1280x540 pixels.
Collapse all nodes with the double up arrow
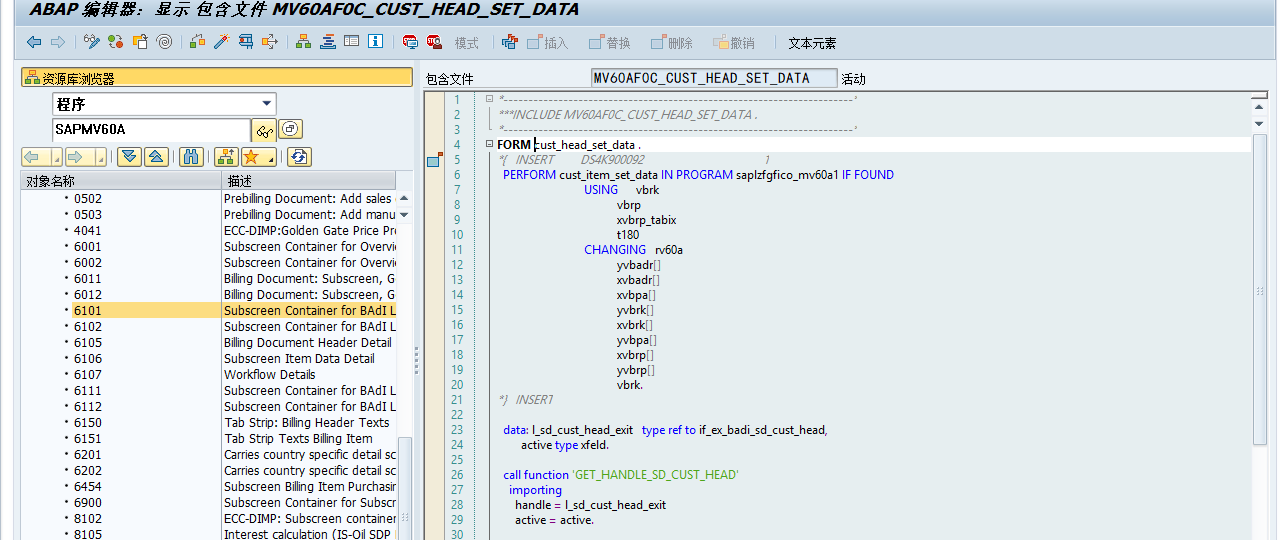pyautogui.click(x=157, y=157)
